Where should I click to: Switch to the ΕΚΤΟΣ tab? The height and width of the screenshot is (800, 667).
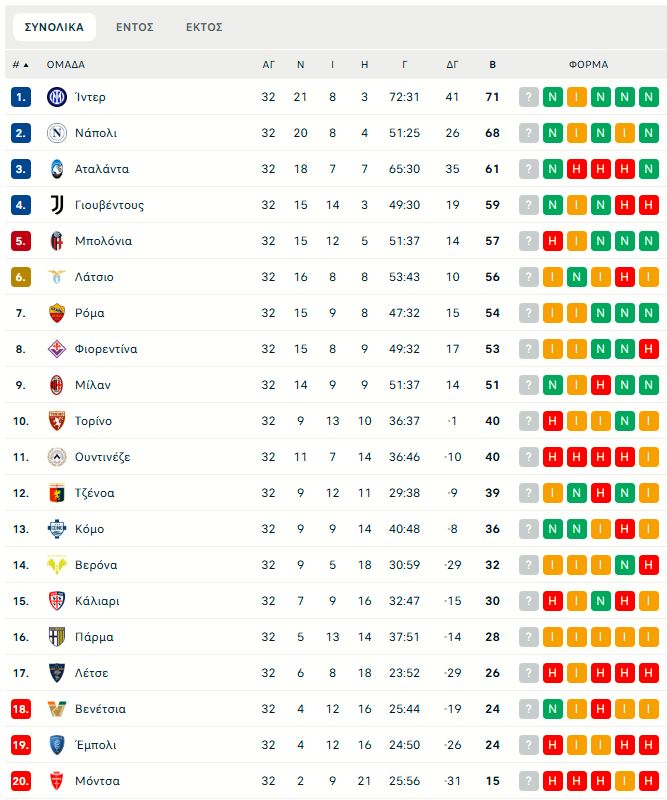click(x=204, y=27)
